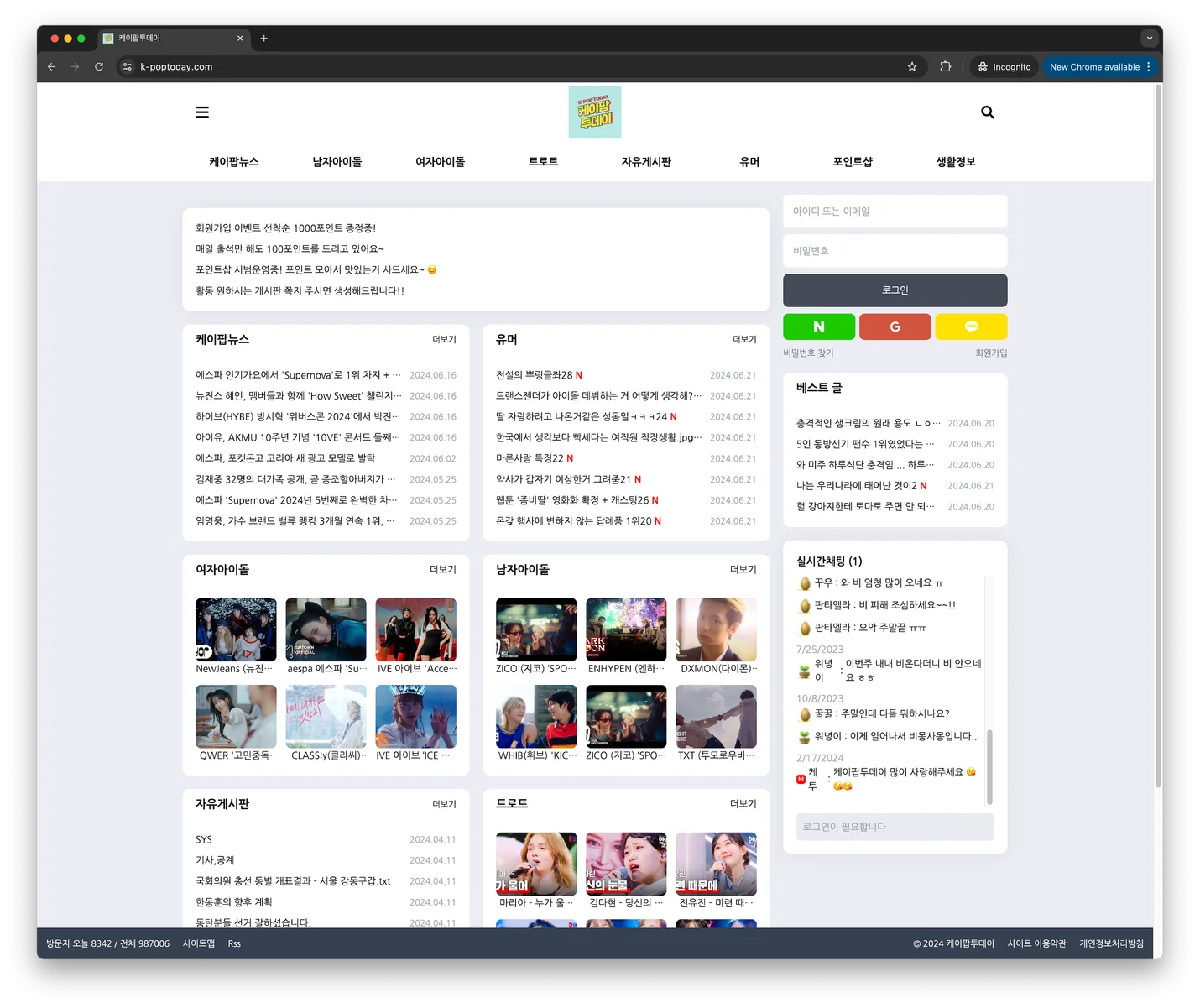Click the browser forward arrow
The width and height of the screenshot is (1200, 1008).
click(x=76, y=66)
